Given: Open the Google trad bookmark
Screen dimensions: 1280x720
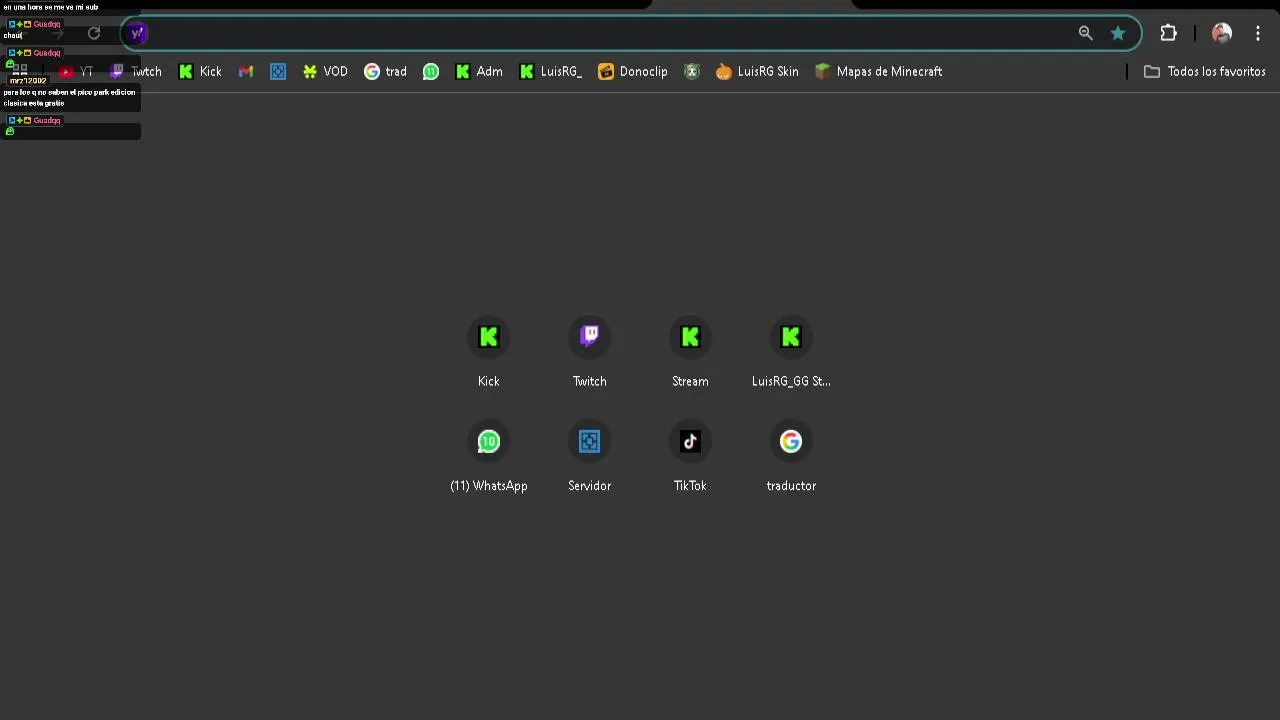Looking at the screenshot, I should (385, 71).
